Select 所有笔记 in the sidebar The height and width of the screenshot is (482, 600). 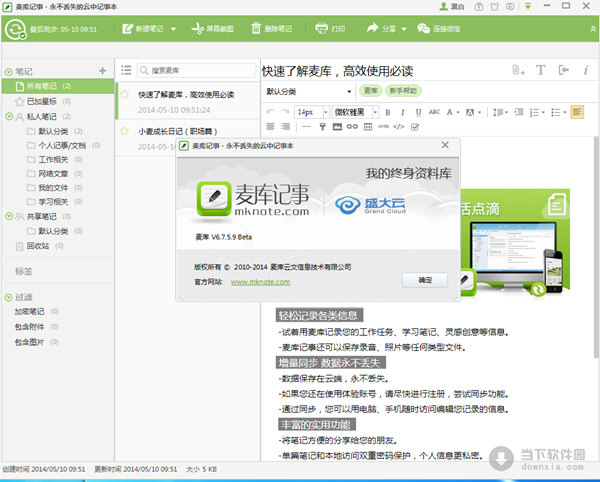57,86
